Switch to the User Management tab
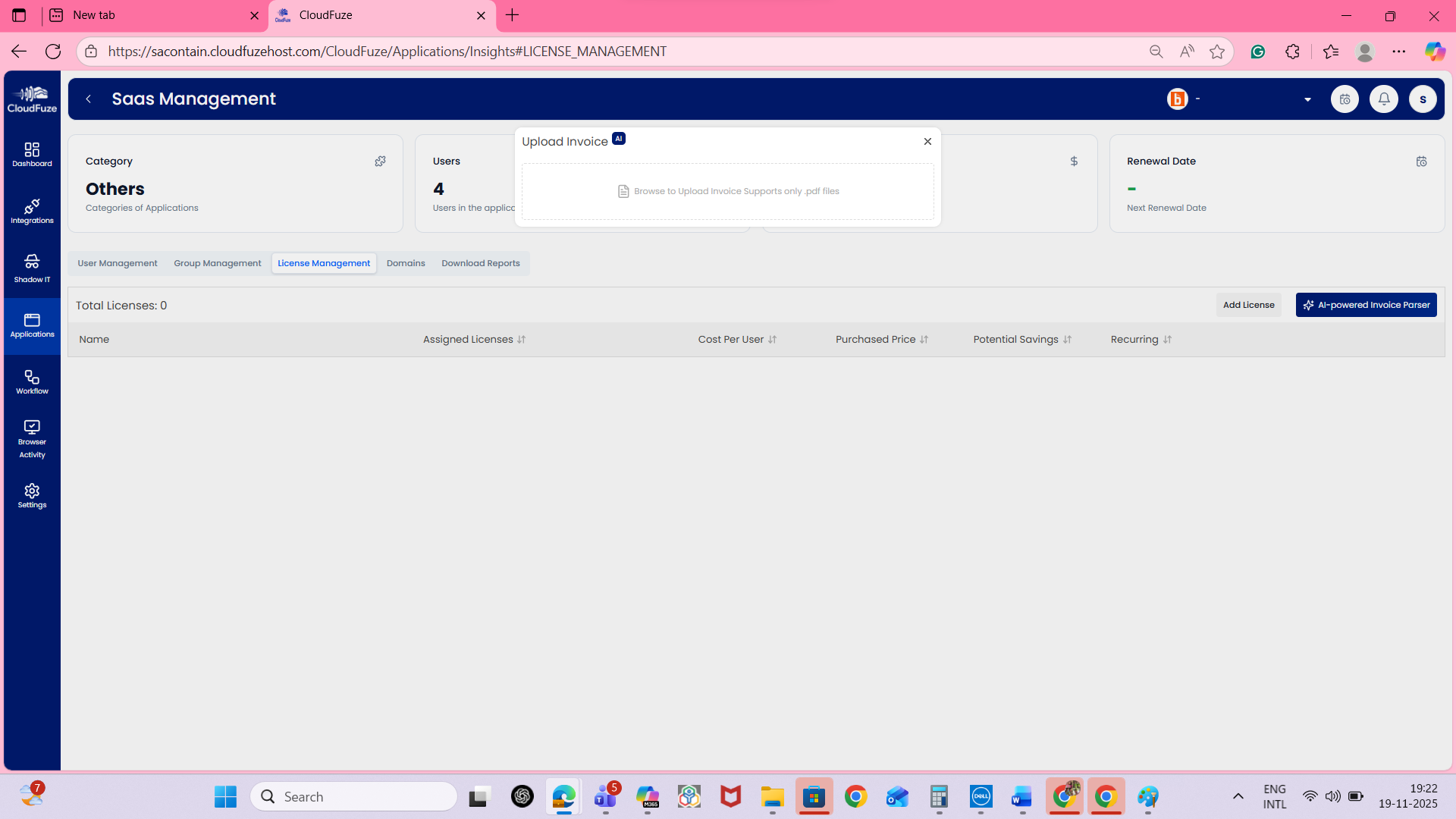The width and height of the screenshot is (1456, 819). tap(118, 263)
